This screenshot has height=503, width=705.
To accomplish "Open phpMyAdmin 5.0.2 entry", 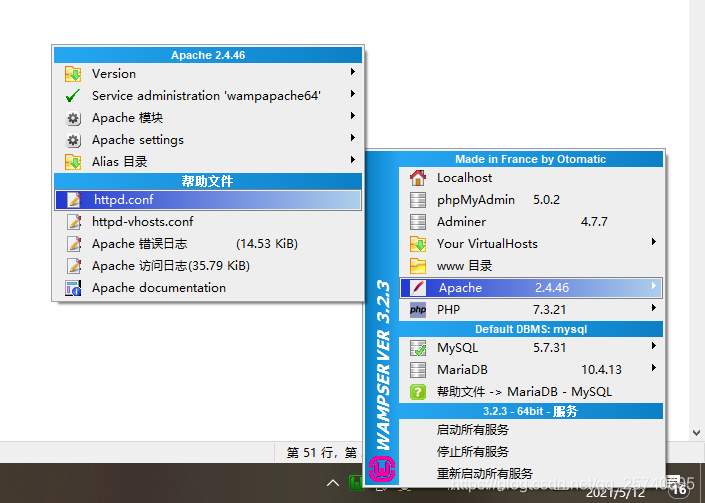I will tap(531, 200).
